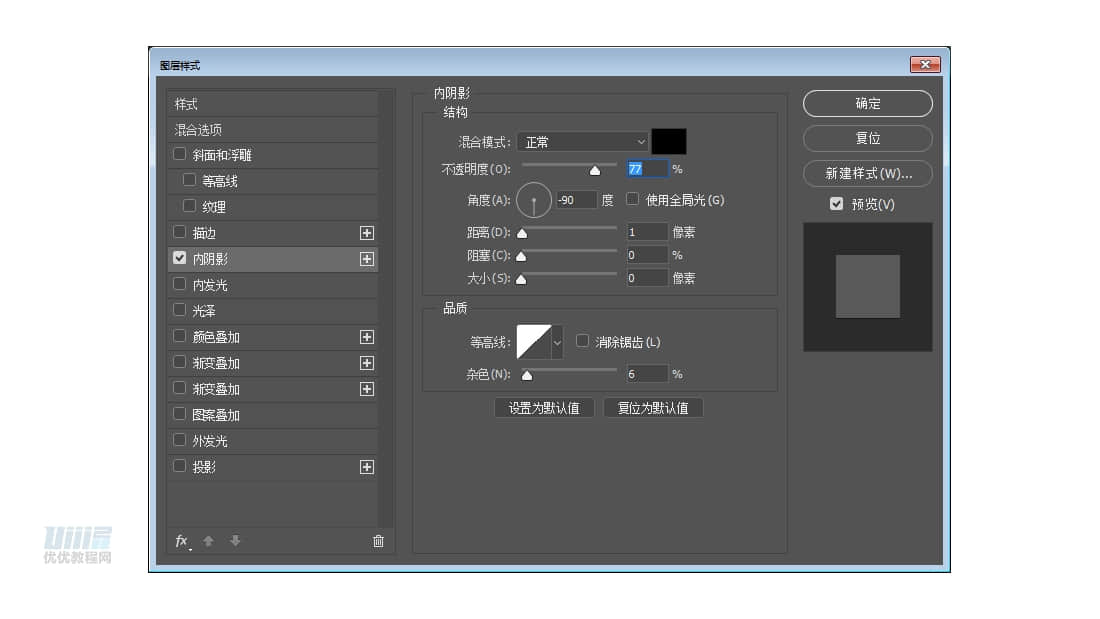
Task: Enable the 描边 checkbox
Action: [x=180, y=232]
